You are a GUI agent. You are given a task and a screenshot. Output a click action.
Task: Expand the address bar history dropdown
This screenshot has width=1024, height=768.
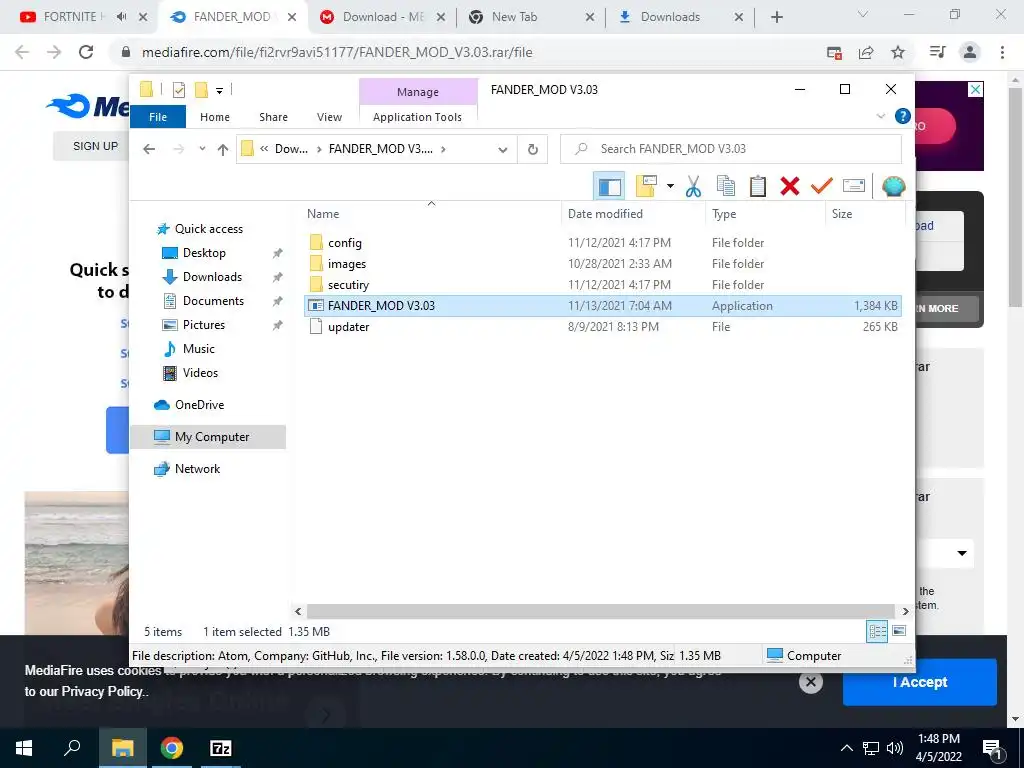(x=503, y=150)
